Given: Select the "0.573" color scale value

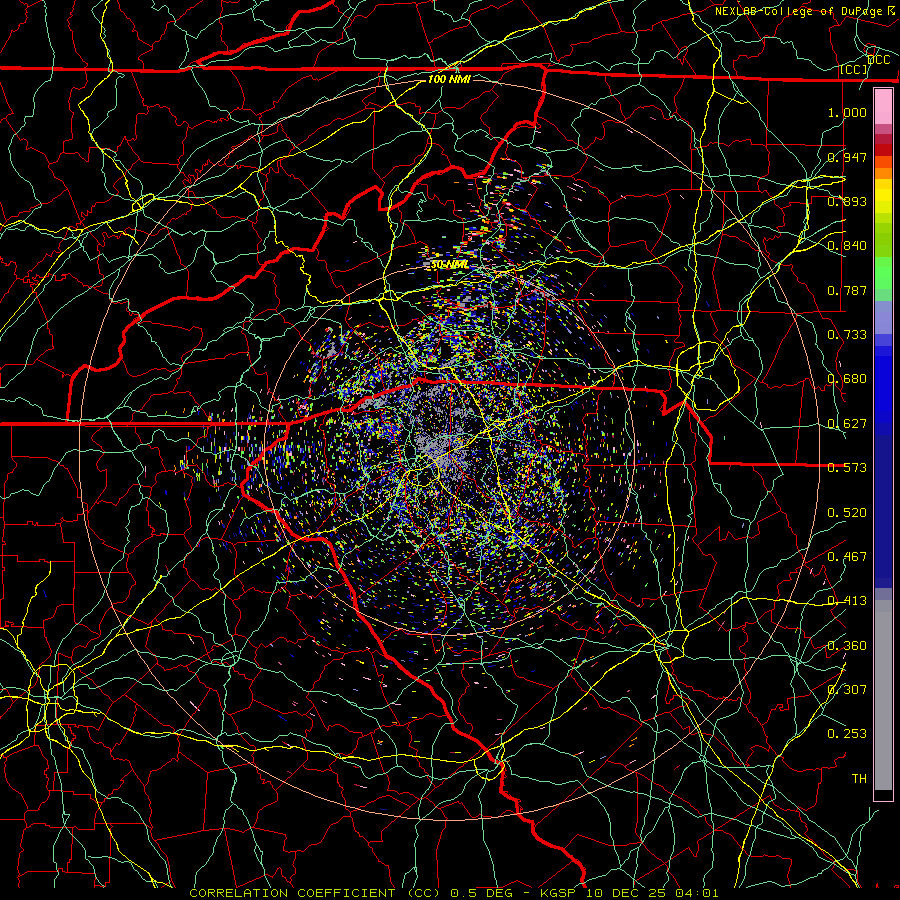Looking at the screenshot, I should click(847, 468).
